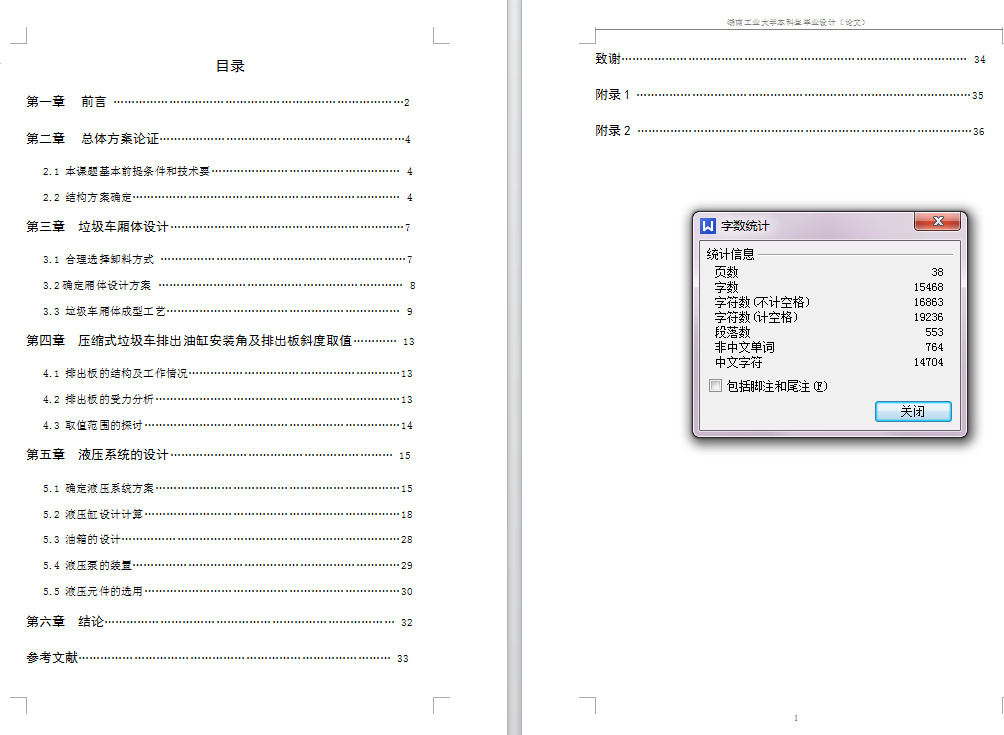Click the 字符数(计空格) value 19236
The image size is (1004, 735).
point(928,317)
